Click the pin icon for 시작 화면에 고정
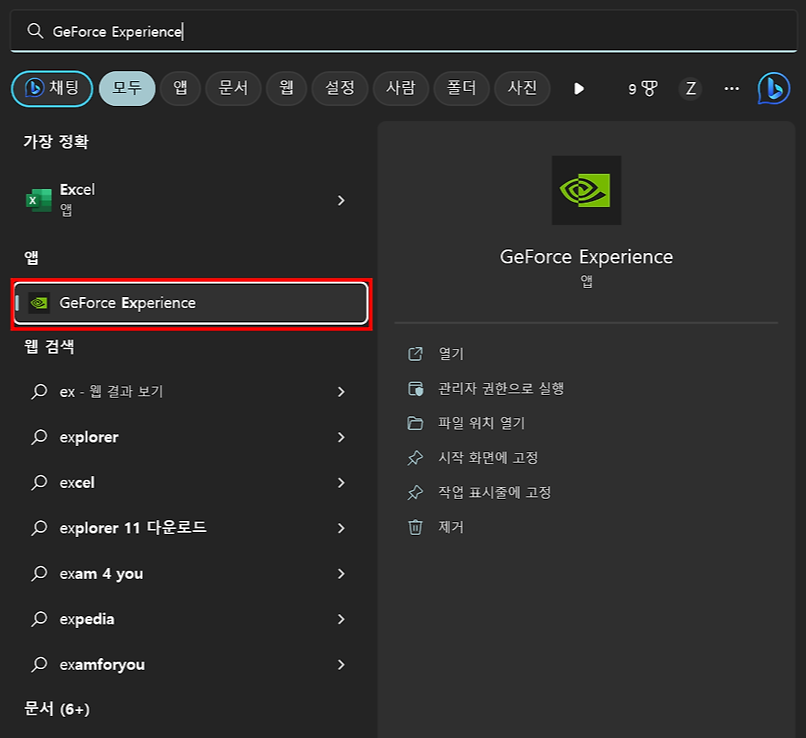Image resolution: width=806 pixels, height=738 pixels. tap(415, 458)
